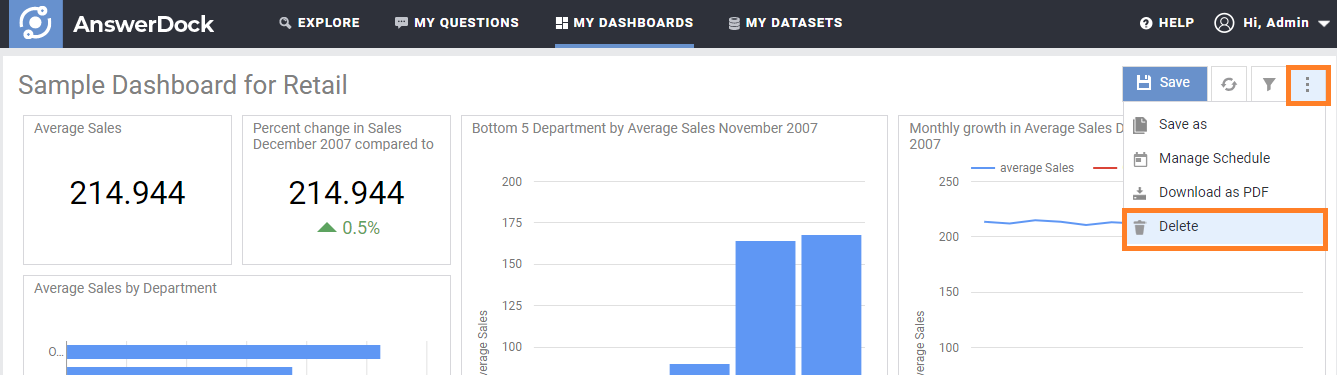Save the dashboard with Save button
This screenshot has width=1337, height=375.
[x=1164, y=84]
